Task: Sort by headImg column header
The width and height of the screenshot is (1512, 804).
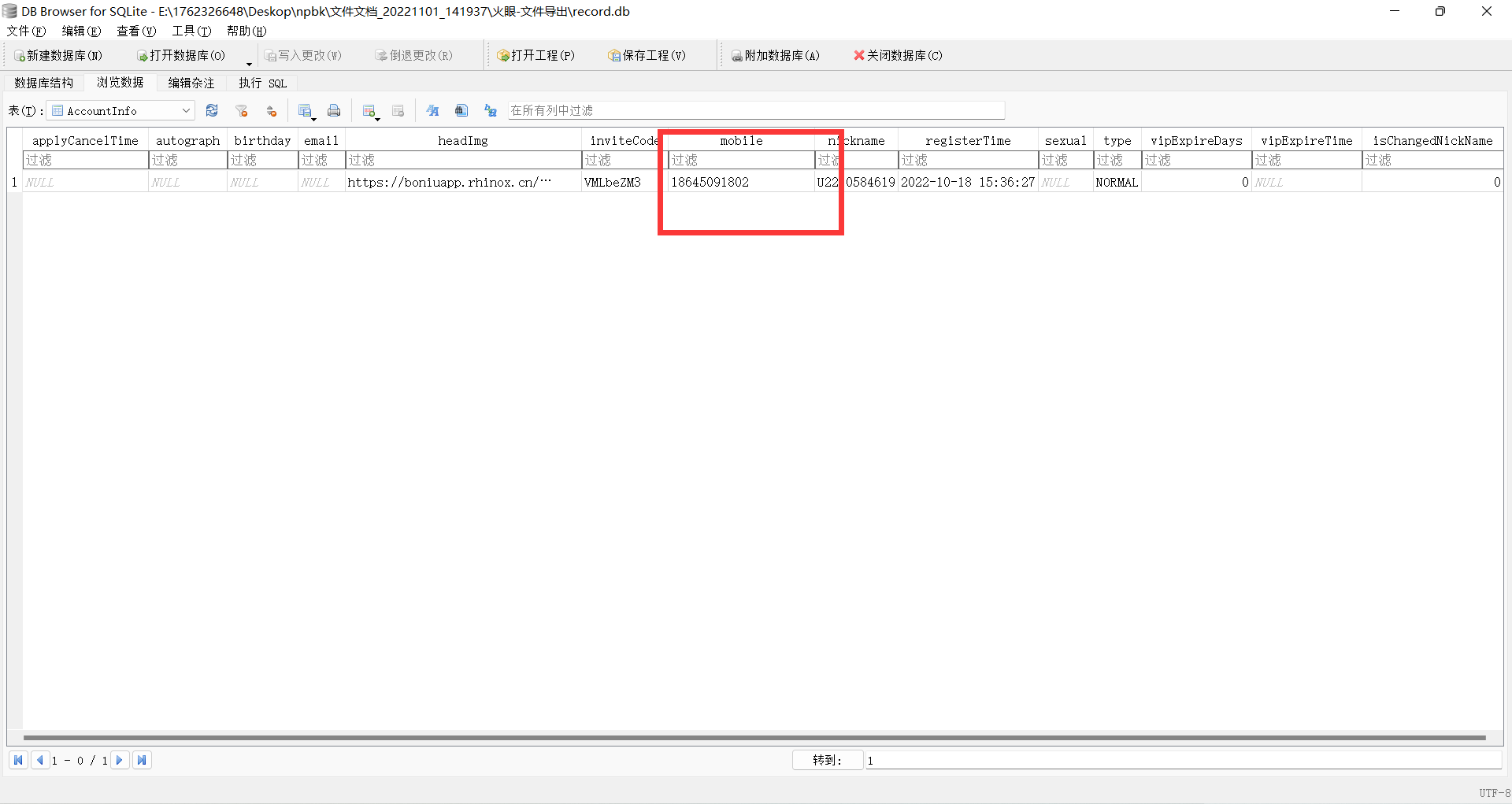Action: click(x=463, y=140)
